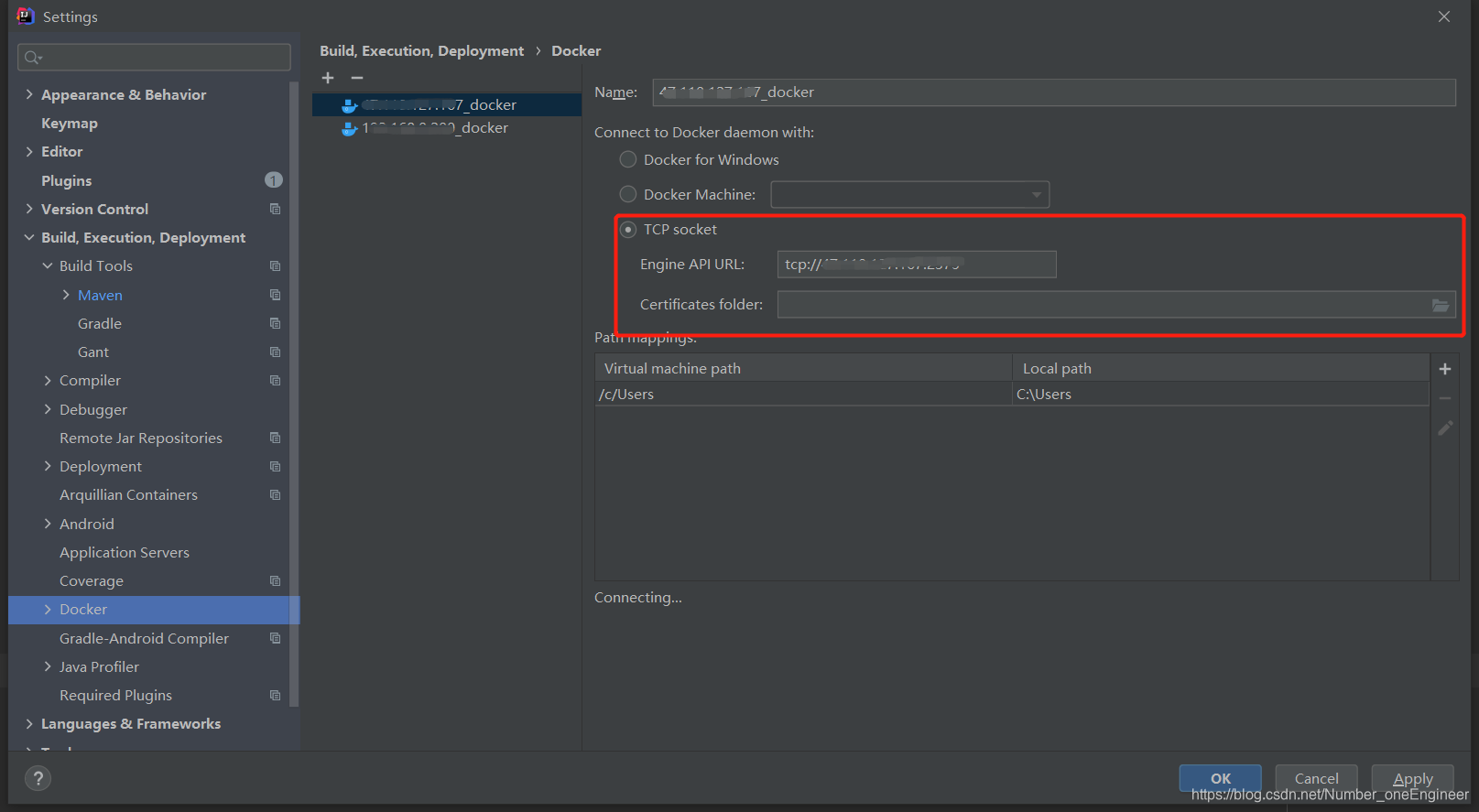The image size is (1479, 812).
Task: Add a new Docker configuration with plus icon
Action: (328, 78)
